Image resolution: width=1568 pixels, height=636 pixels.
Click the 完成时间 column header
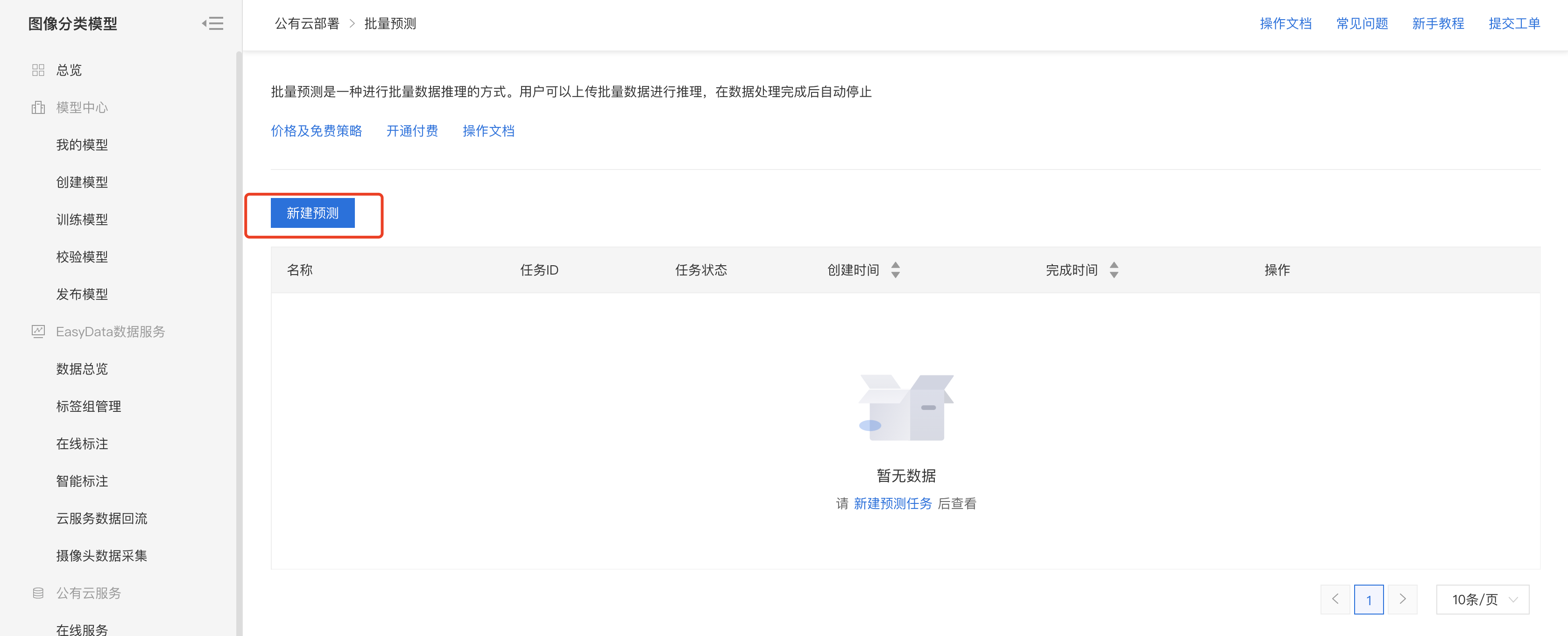point(1071,269)
